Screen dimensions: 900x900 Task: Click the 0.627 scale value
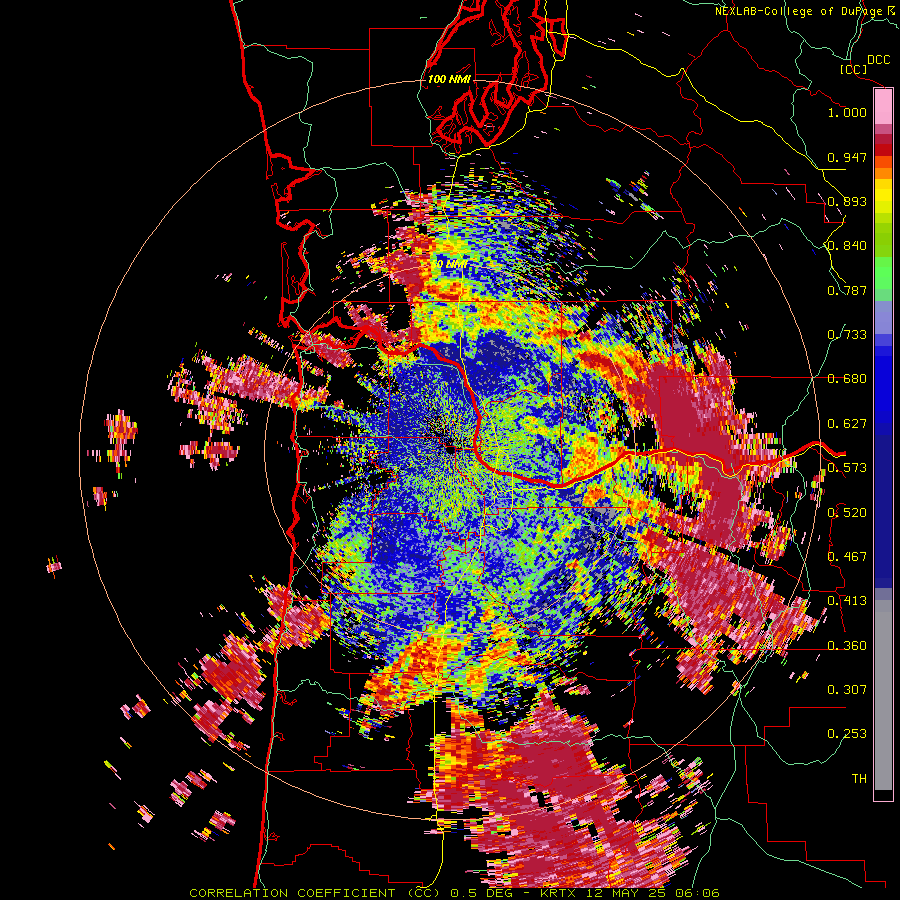click(847, 424)
